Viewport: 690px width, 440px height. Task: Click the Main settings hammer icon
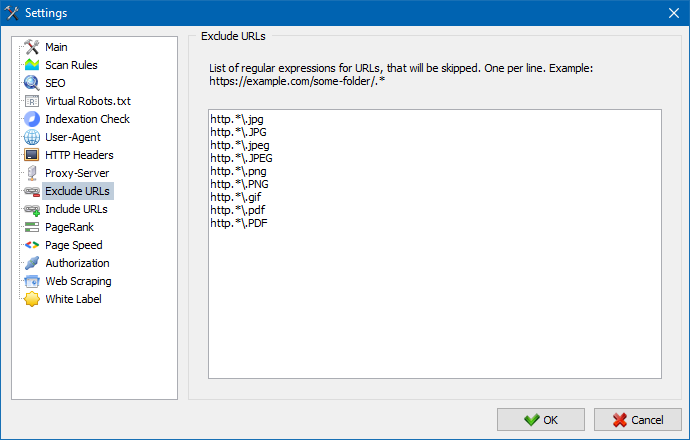32,47
